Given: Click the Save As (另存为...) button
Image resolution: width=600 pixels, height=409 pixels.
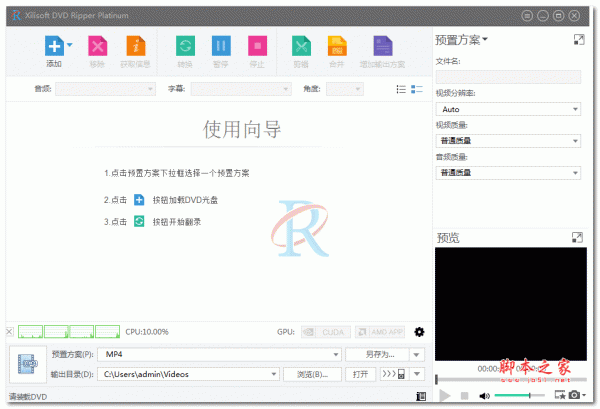Looking at the screenshot, I should (x=377, y=355).
